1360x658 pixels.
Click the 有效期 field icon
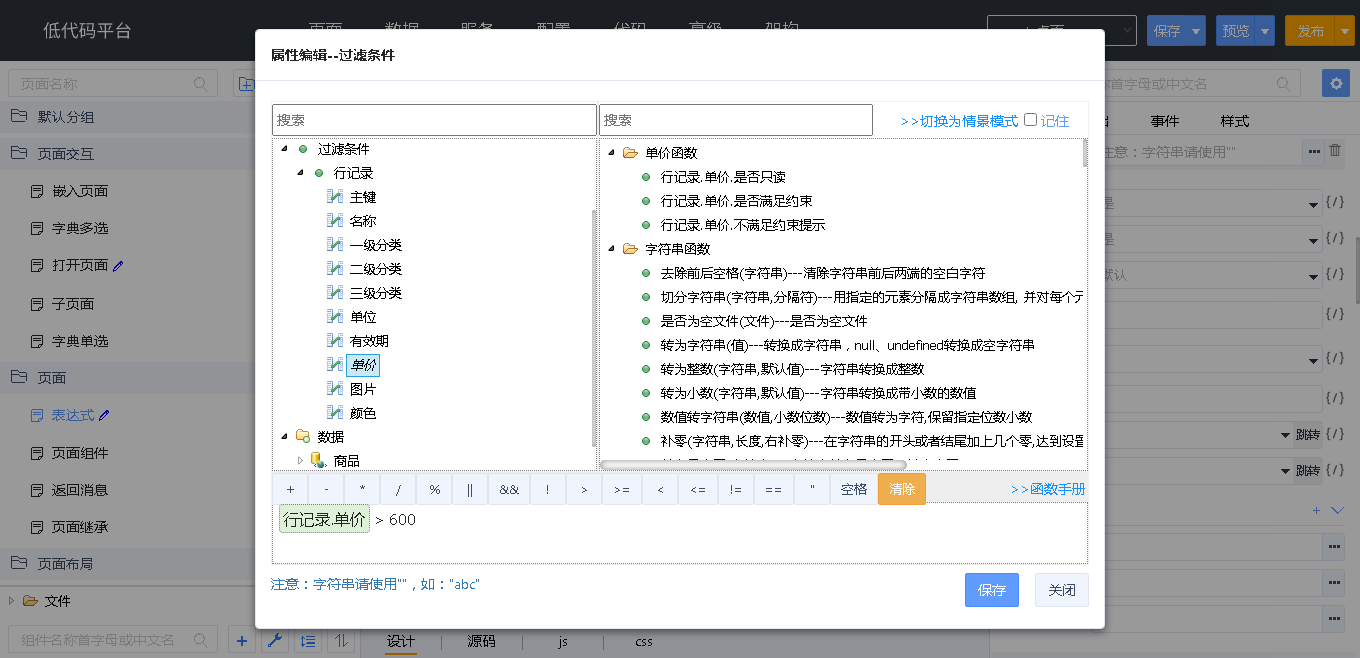335,341
